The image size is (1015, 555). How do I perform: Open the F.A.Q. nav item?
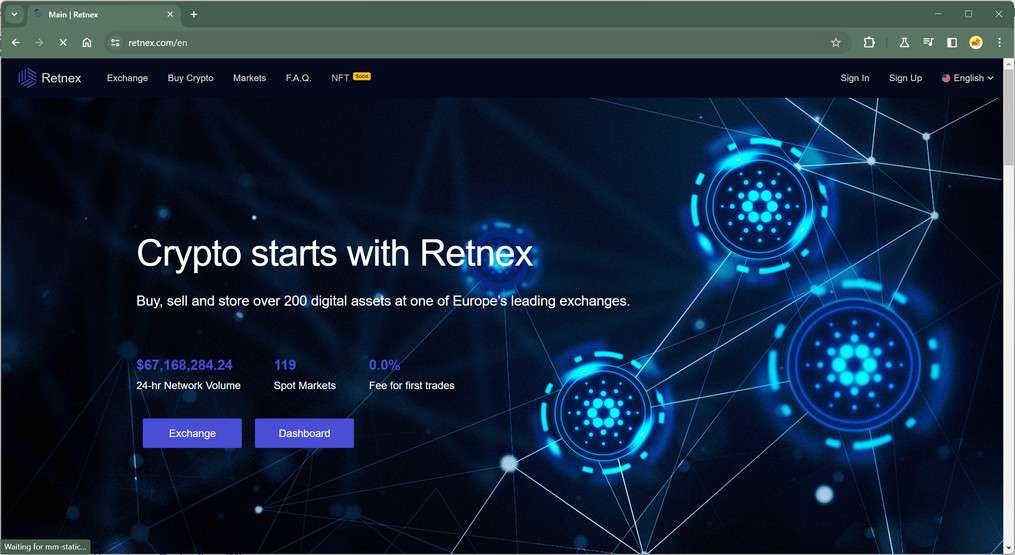tap(298, 78)
